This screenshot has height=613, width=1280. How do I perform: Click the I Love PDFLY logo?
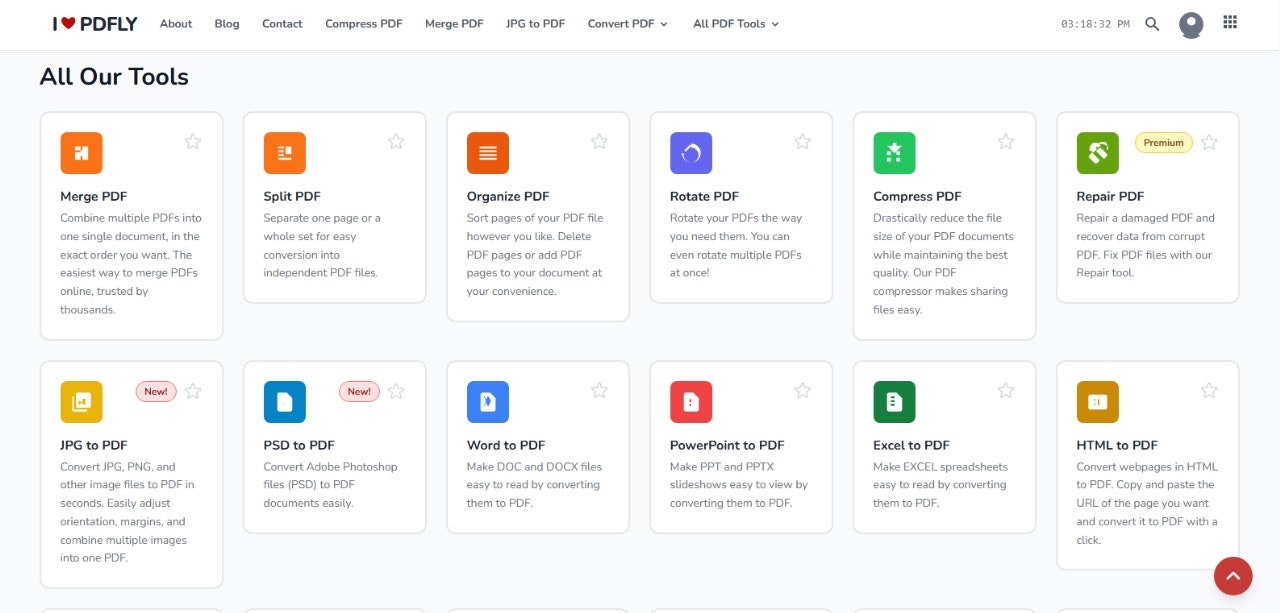tap(95, 24)
